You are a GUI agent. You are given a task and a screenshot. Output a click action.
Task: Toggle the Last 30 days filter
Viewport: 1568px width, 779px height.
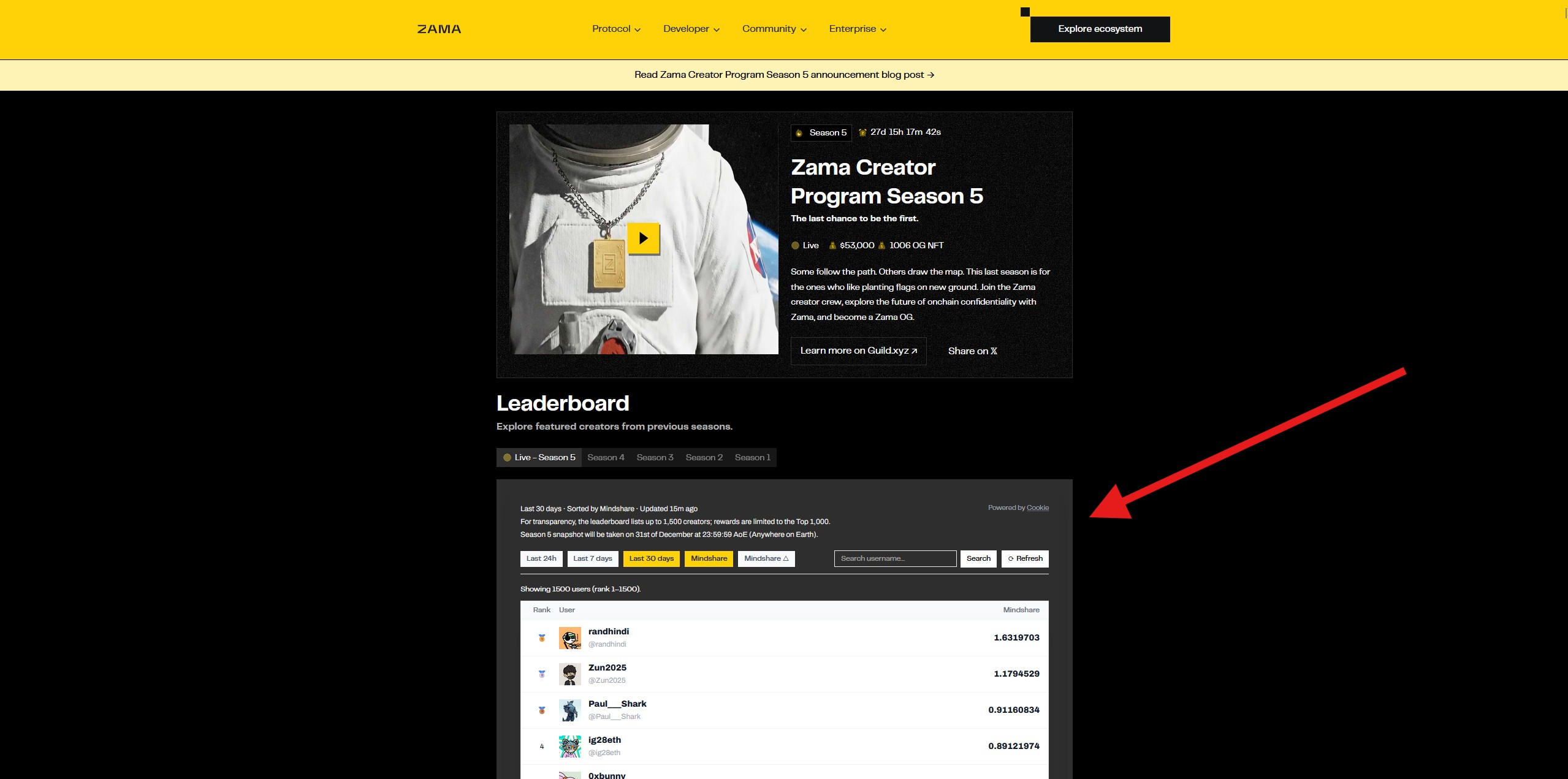pos(651,558)
